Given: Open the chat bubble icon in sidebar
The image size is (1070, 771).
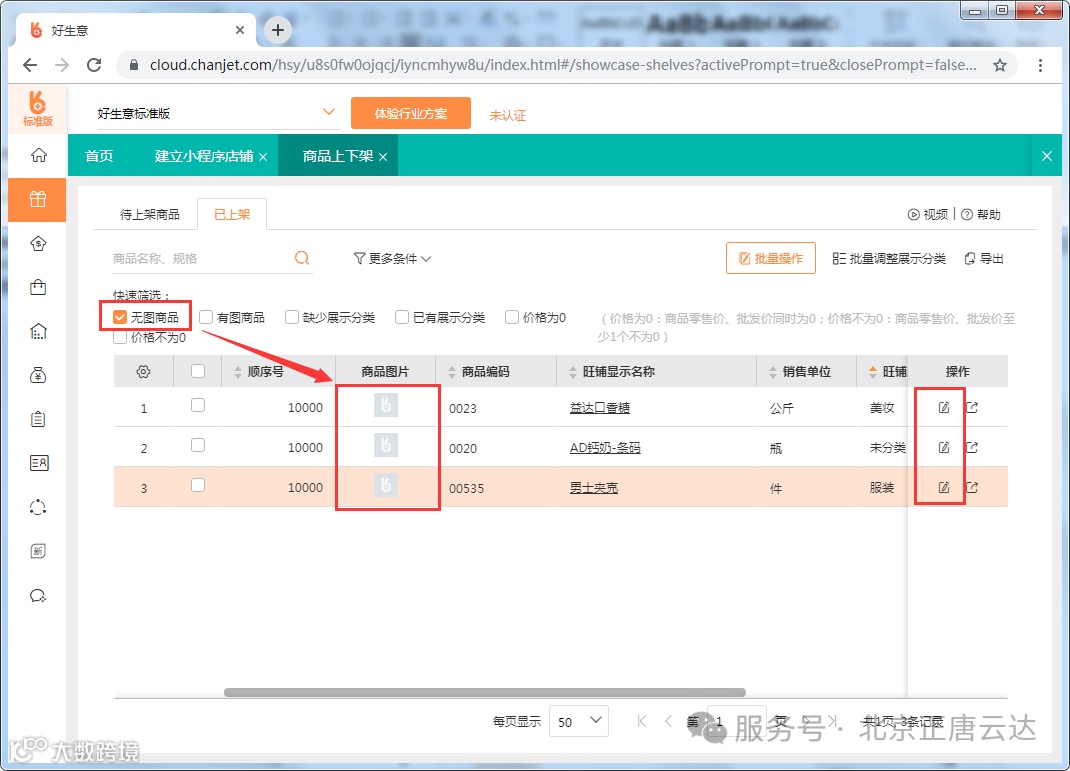Looking at the screenshot, I should [38, 596].
